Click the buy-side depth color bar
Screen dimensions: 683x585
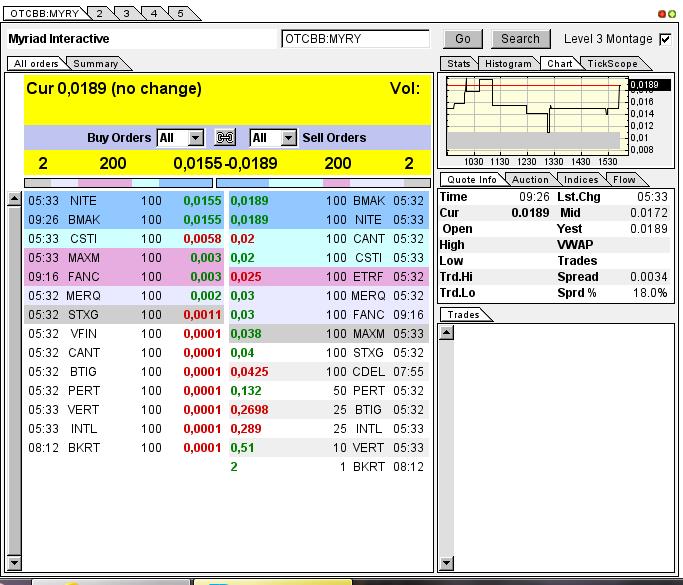(118, 183)
